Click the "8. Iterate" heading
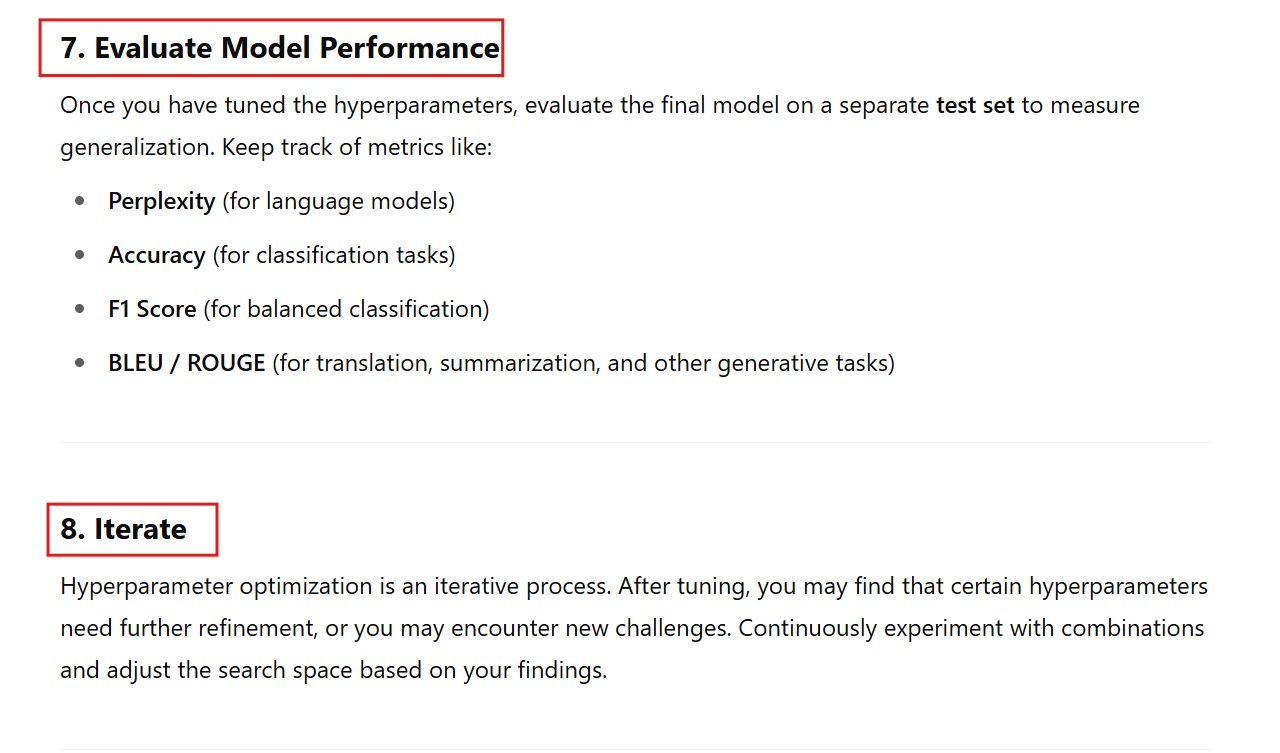This screenshot has width=1280, height=753. (x=123, y=529)
